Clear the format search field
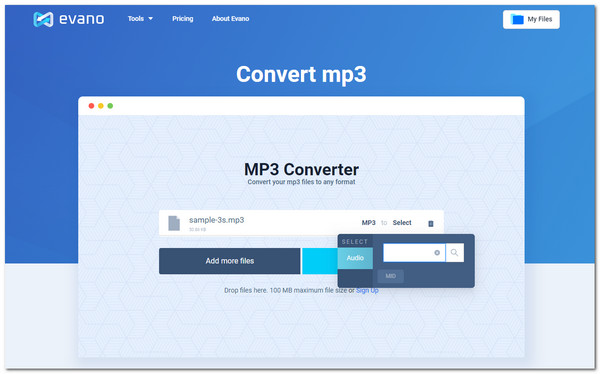Image resolution: width=600 pixels, height=374 pixels. [x=437, y=253]
